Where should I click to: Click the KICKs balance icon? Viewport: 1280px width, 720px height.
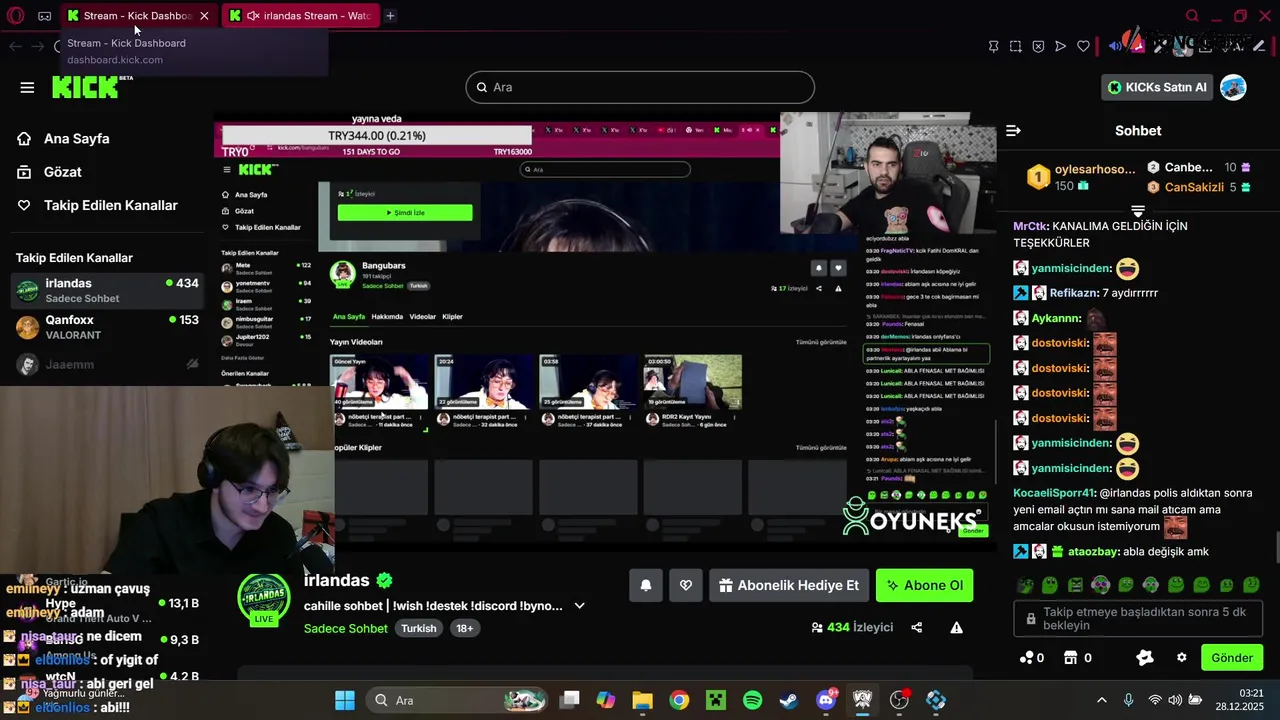[1026, 657]
